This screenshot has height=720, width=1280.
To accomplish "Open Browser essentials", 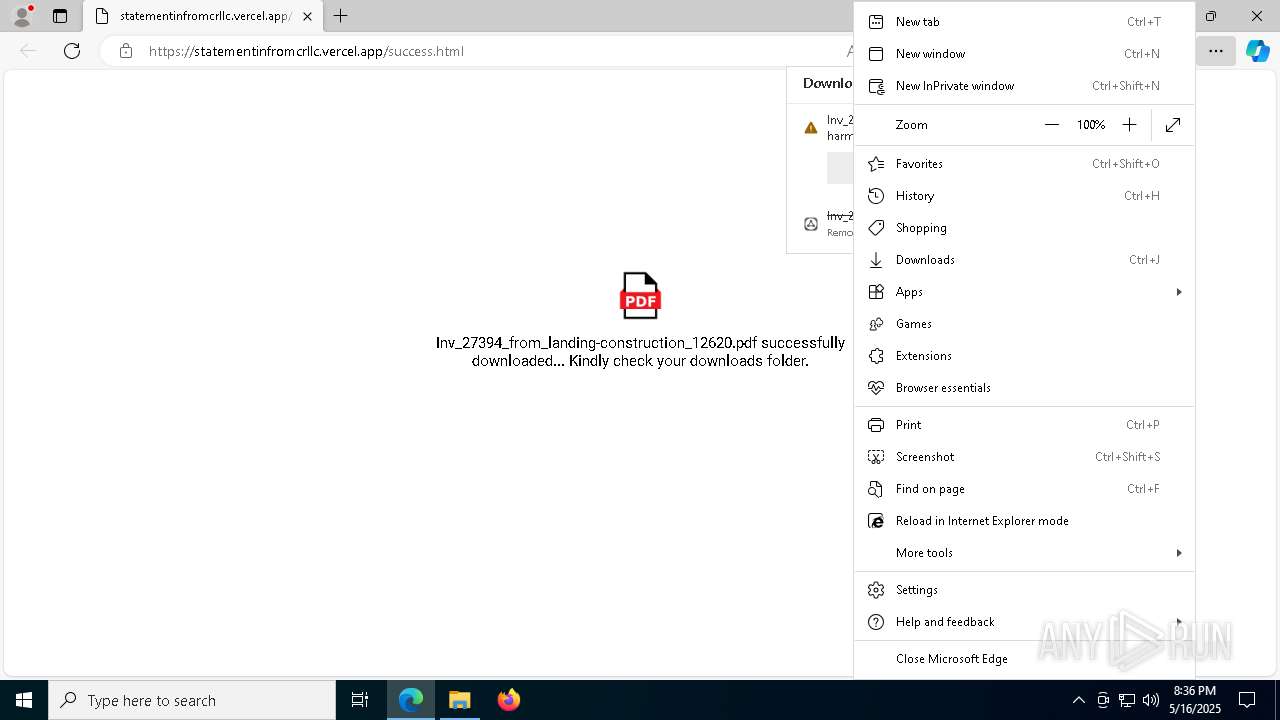I will [x=1024, y=388].
